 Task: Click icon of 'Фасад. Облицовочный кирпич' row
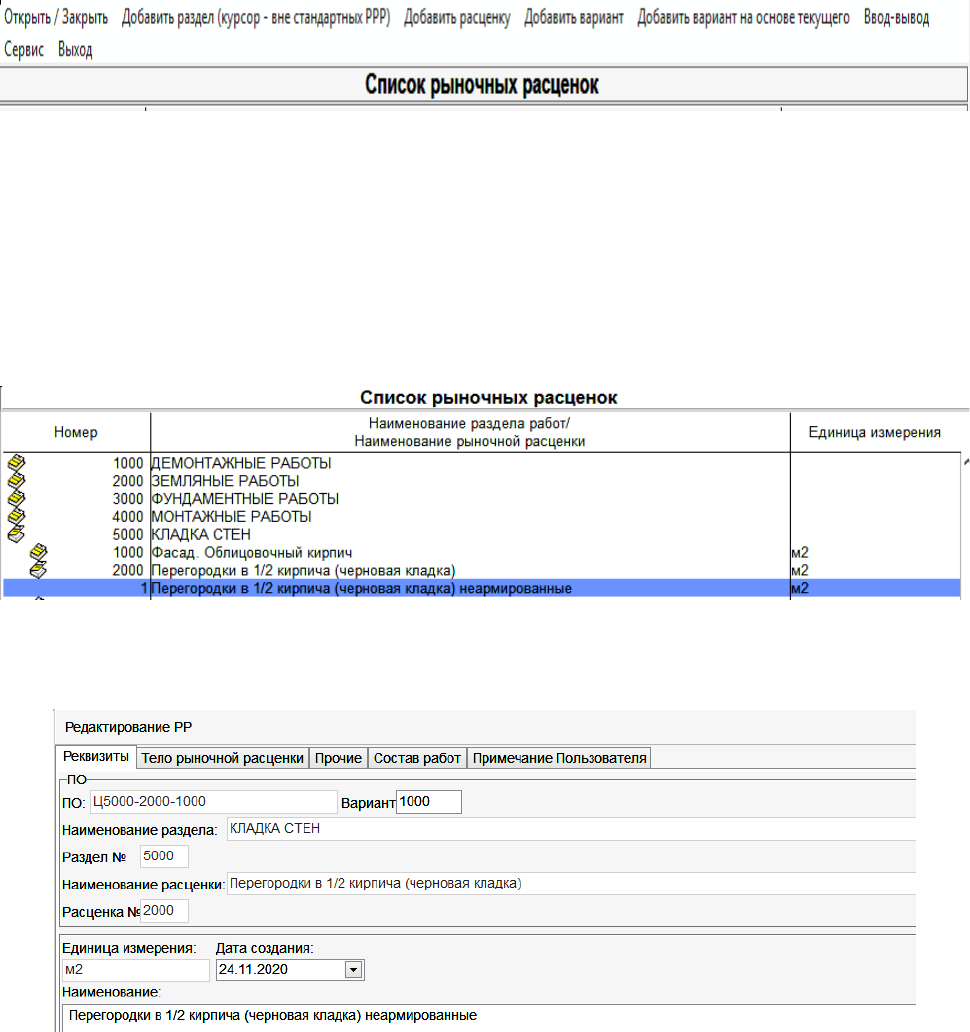tap(39, 552)
